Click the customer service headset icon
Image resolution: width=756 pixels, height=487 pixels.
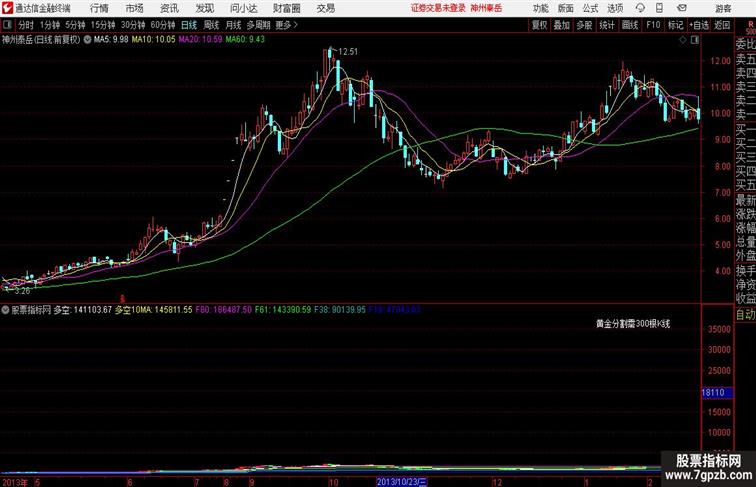[640, 8]
